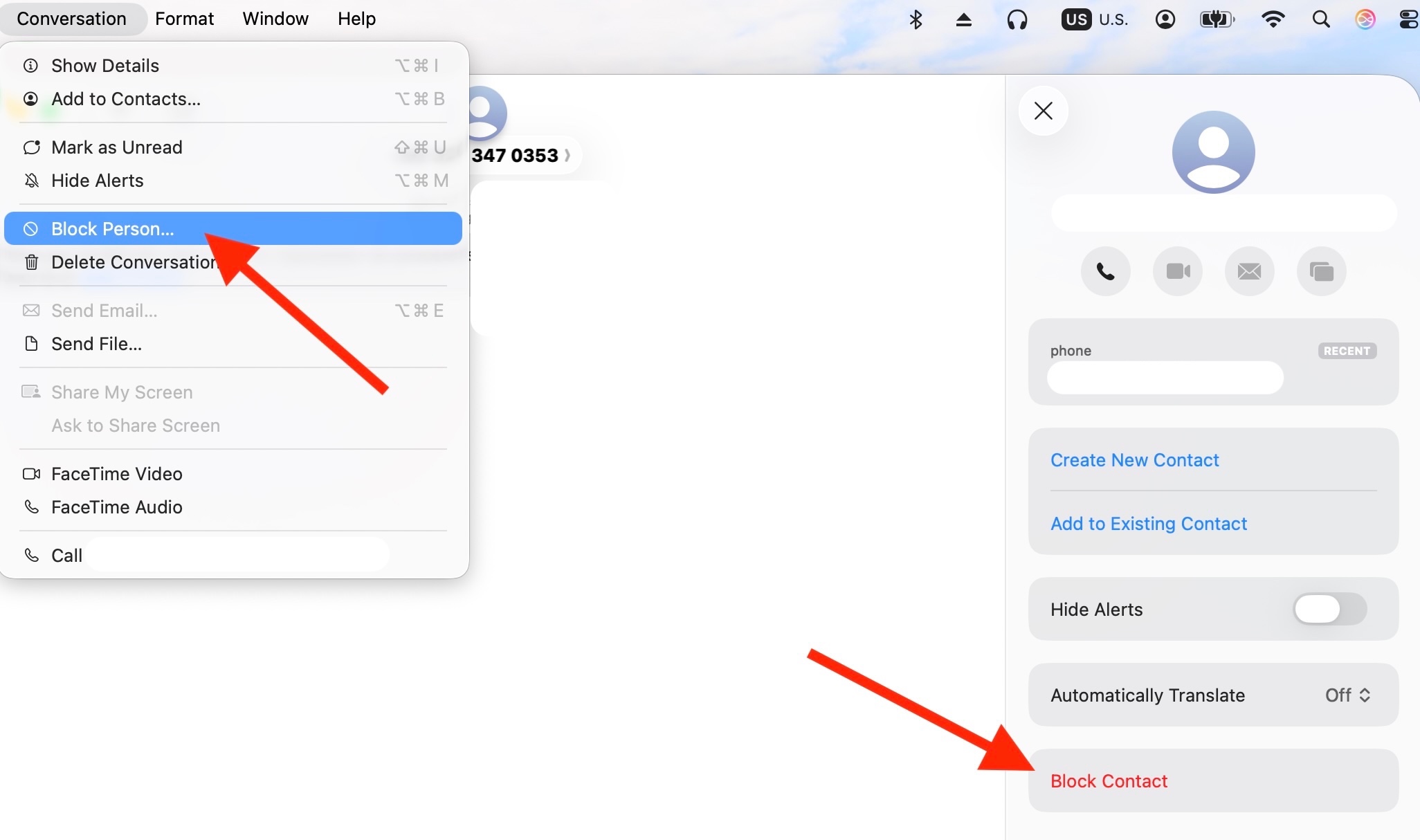Open the Format menu

point(184,19)
